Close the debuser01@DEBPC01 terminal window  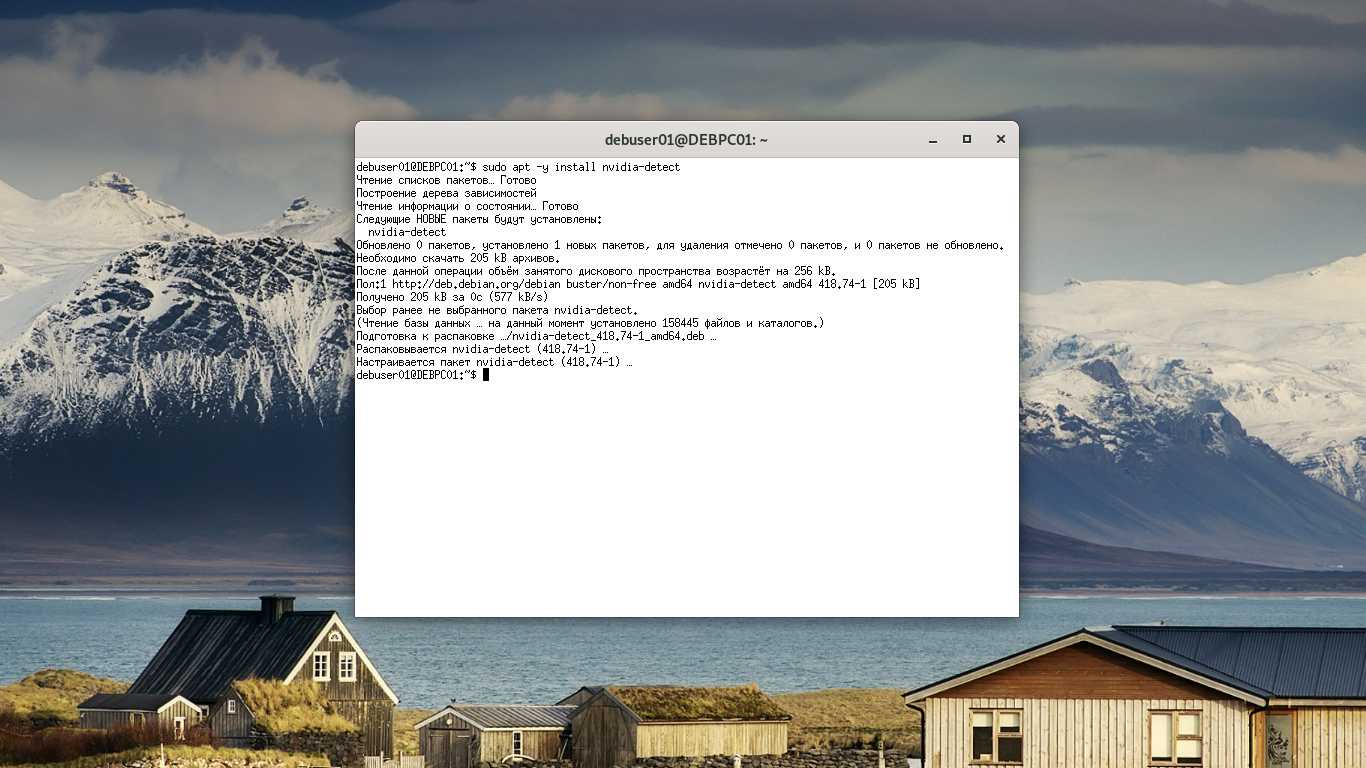tap(1000, 140)
